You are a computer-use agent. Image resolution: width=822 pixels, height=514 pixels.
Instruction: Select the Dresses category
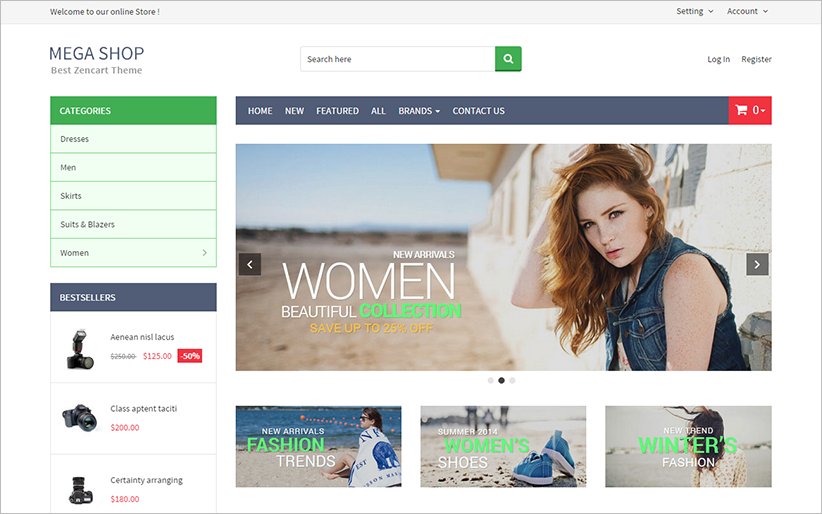pos(133,139)
